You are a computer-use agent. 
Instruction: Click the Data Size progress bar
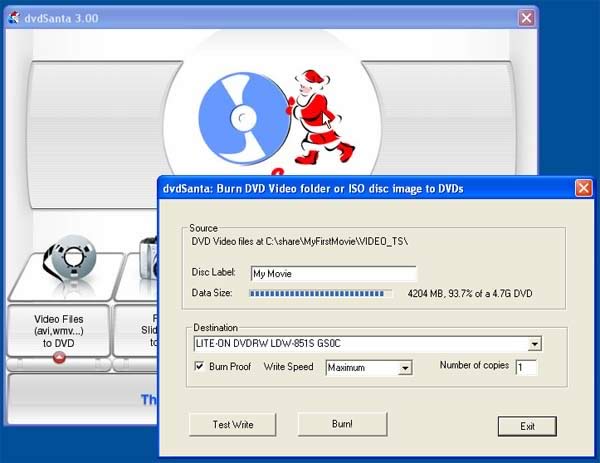(x=320, y=293)
